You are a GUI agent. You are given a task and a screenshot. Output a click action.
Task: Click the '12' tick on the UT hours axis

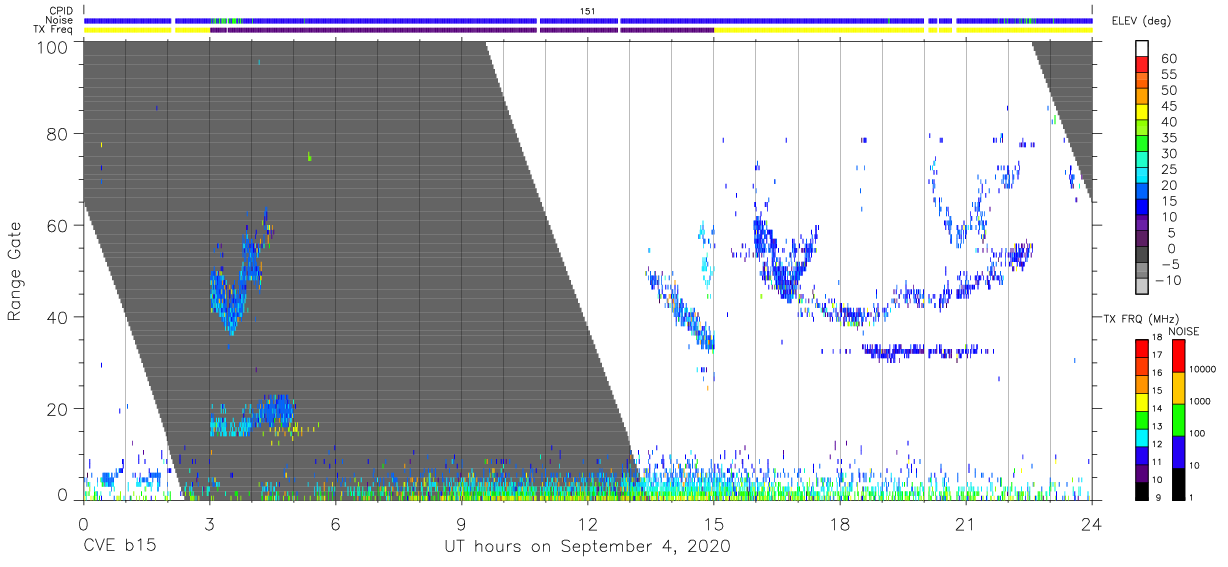(587, 522)
